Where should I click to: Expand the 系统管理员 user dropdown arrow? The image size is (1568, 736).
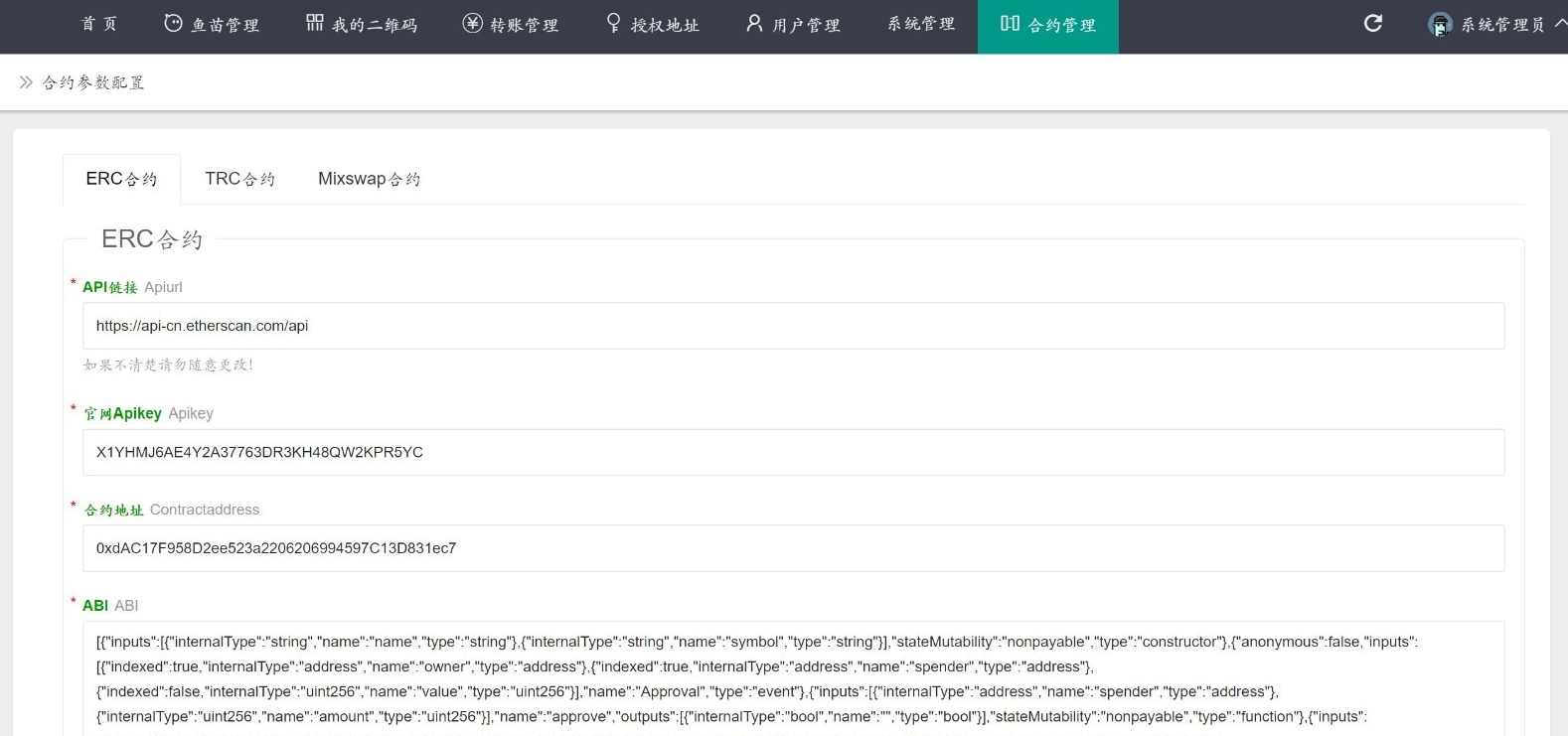tap(1560, 23)
